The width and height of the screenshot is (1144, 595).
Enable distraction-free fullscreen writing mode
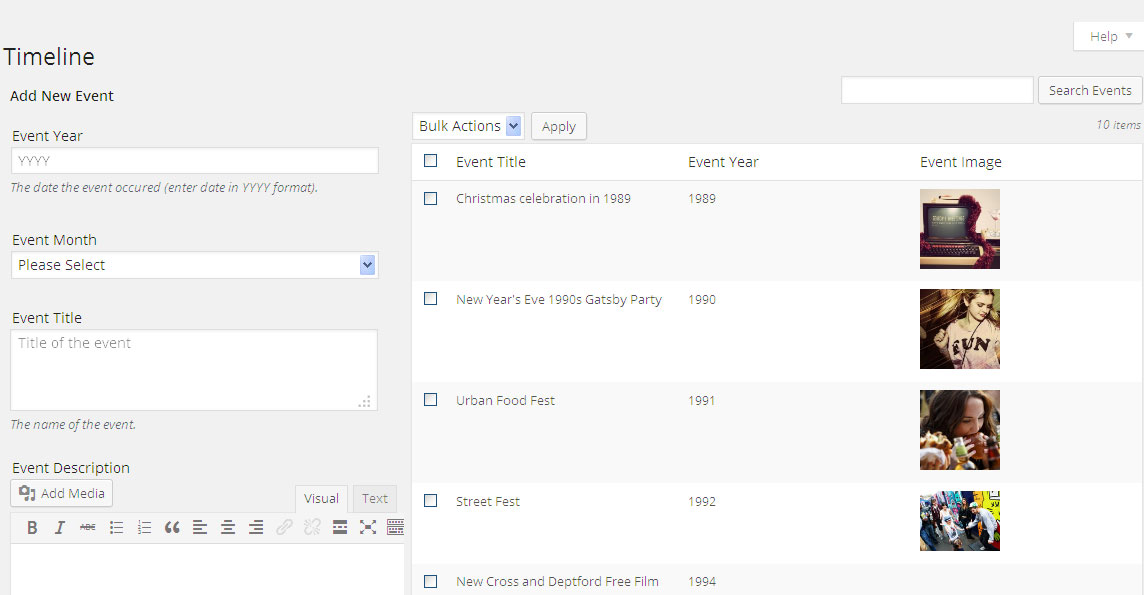click(368, 528)
